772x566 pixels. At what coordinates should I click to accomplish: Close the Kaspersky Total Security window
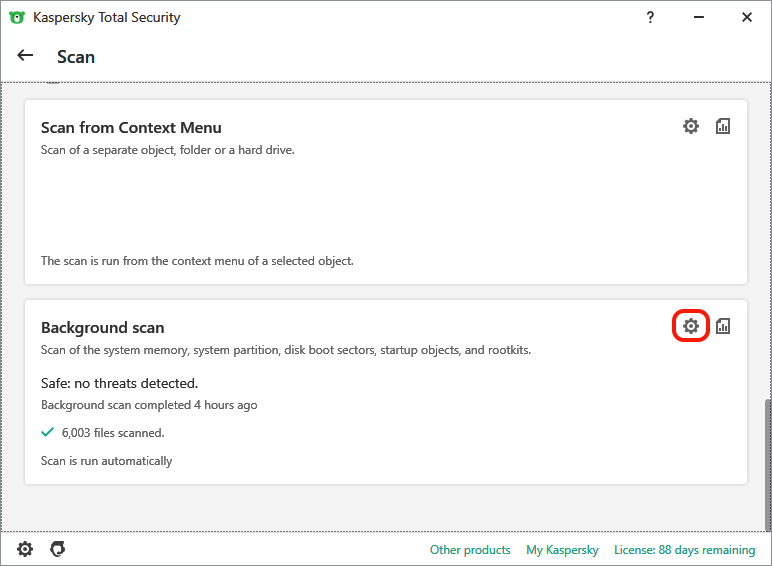click(x=747, y=17)
